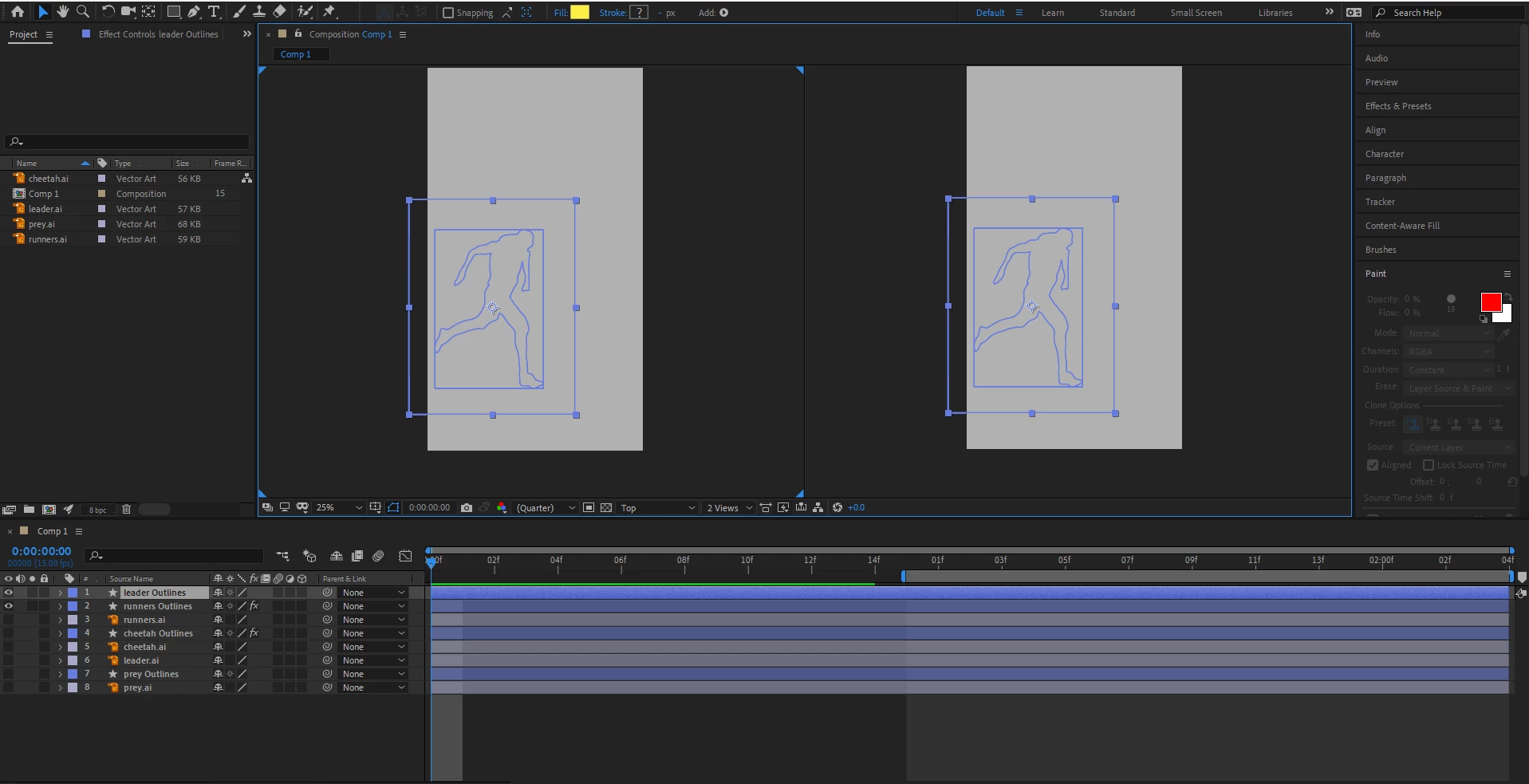
Task: Expand the cheetah Outlines layer properties
Action: (x=60, y=633)
